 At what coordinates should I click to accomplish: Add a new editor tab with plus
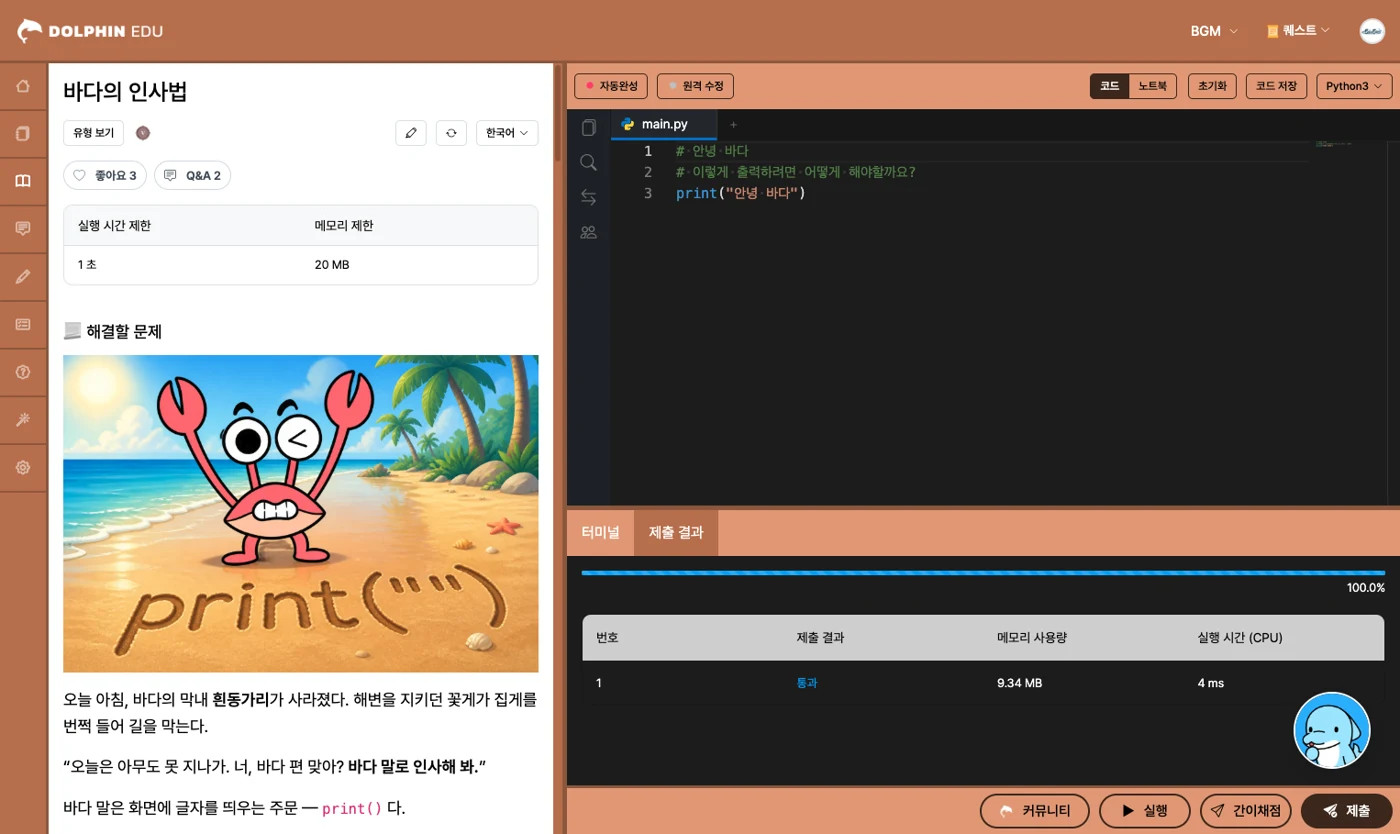[733, 124]
